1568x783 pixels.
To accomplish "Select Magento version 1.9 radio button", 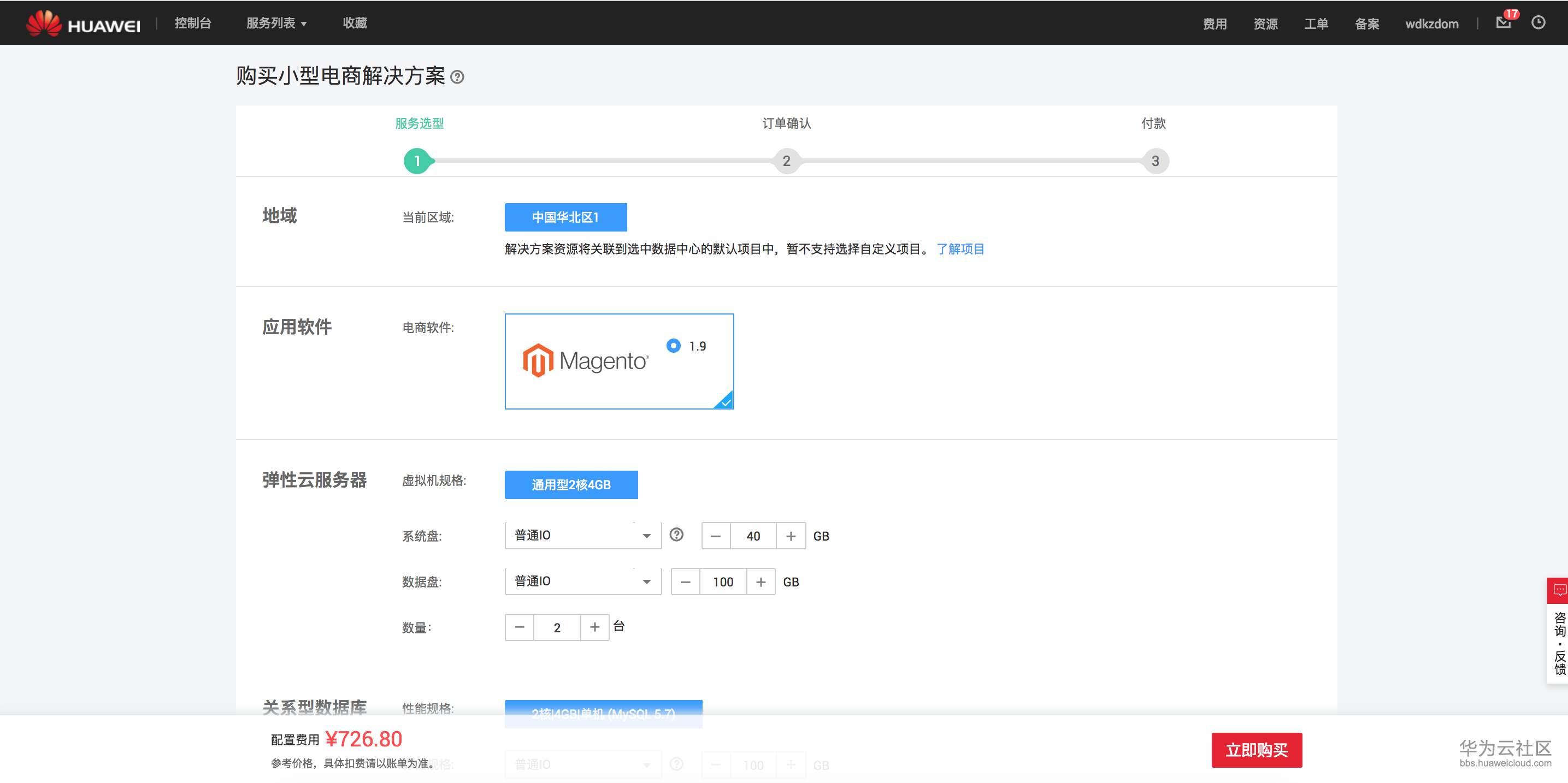I will point(673,346).
